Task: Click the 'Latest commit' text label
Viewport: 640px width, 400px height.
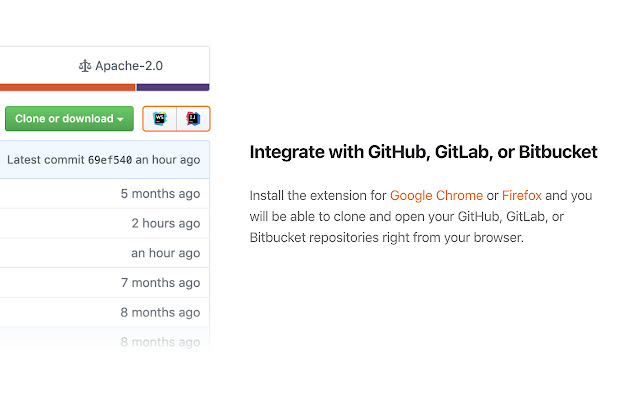Action: pos(46,160)
